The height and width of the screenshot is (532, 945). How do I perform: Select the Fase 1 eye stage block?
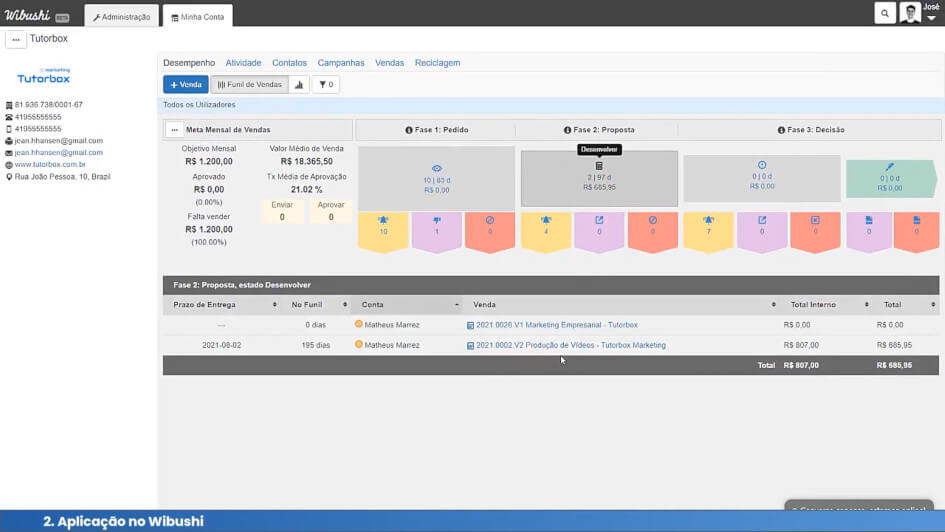click(436, 178)
